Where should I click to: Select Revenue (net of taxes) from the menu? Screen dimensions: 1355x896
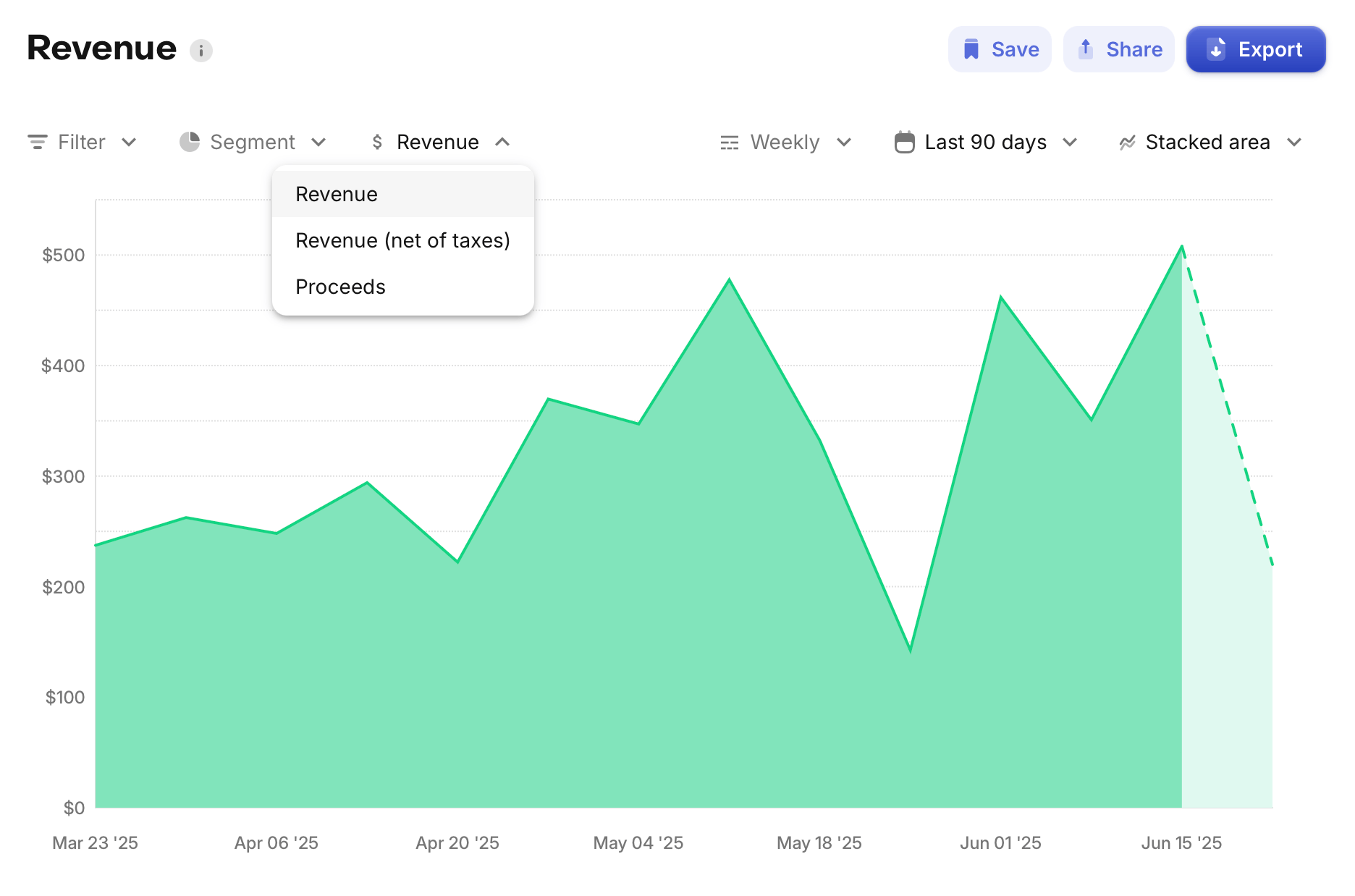[x=402, y=240]
